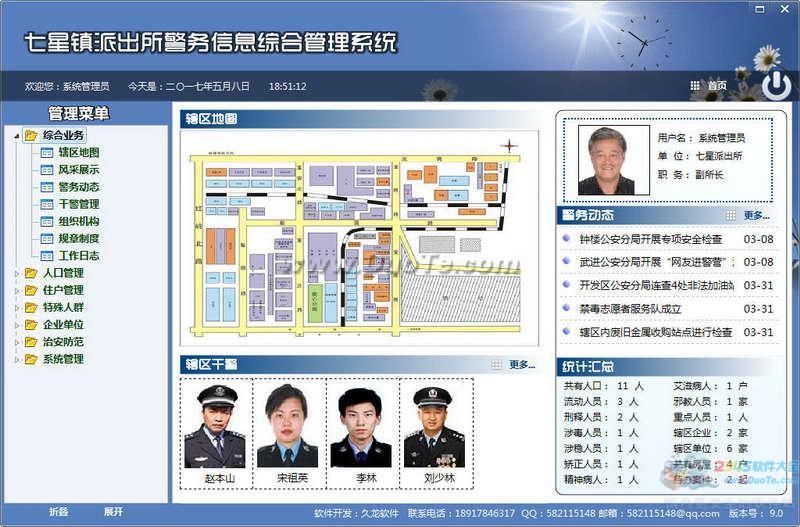This screenshot has height=527, width=800.
Task: Expand the 特殊人群 tree node
Action: pos(17,308)
